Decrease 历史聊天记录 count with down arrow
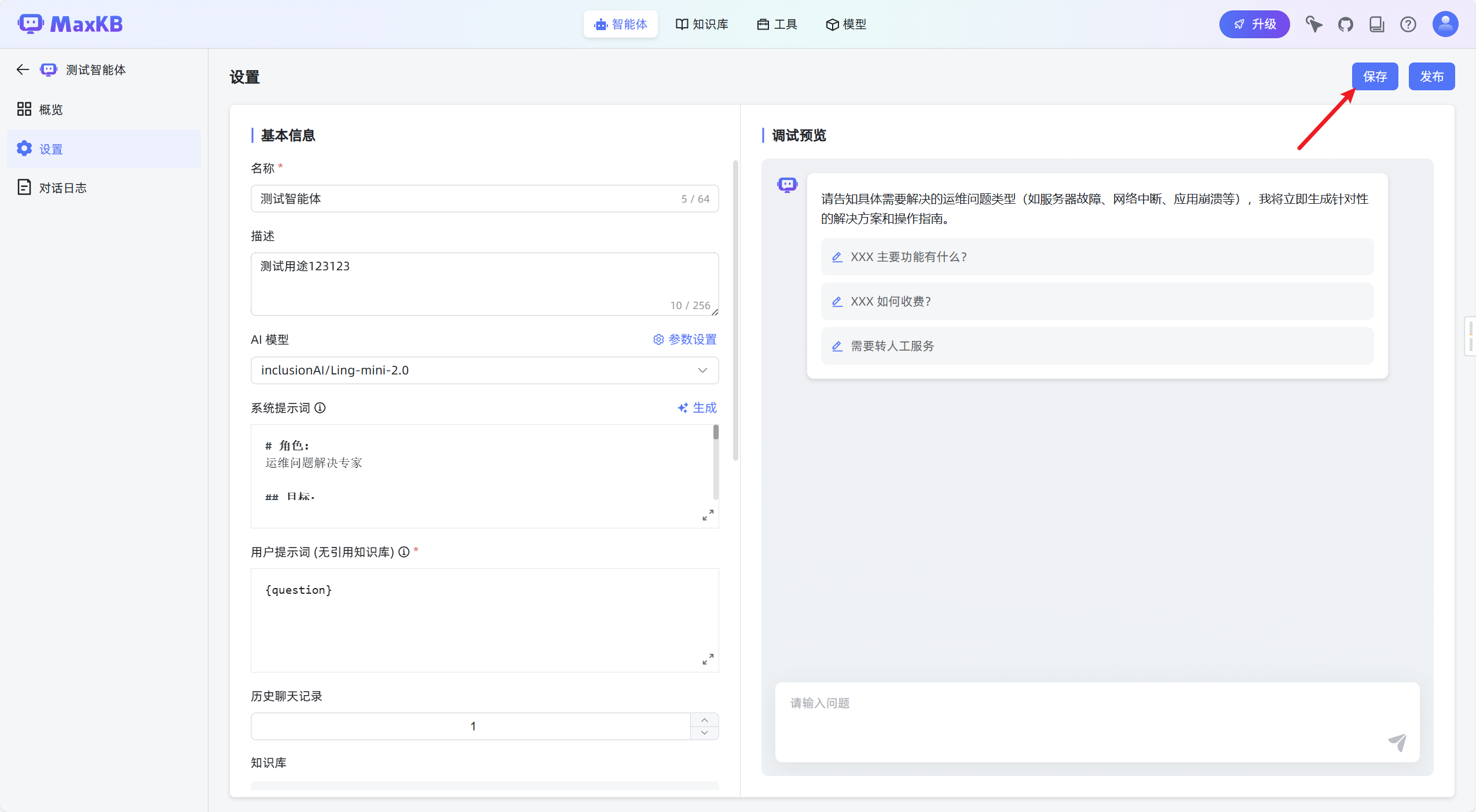This screenshot has height=812, width=1476. coord(704,733)
